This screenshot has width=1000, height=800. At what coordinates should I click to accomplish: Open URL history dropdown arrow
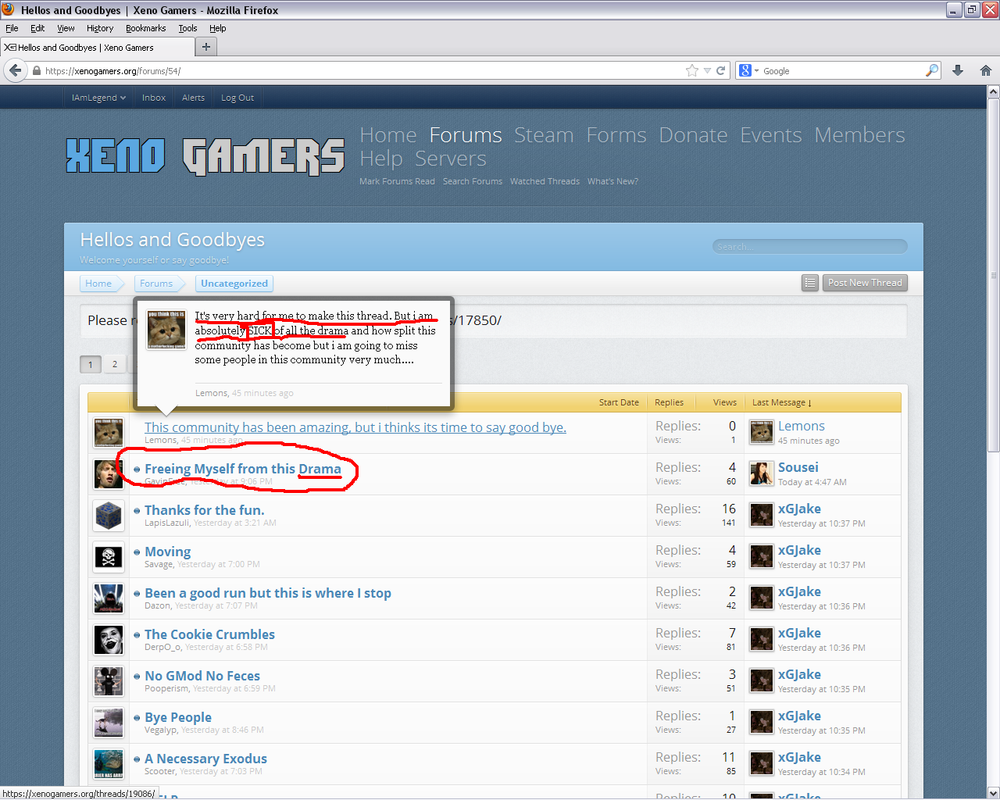coord(707,71)
